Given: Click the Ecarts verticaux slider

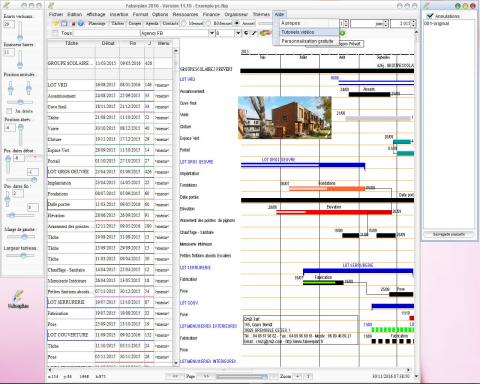Looking at the screenshot, I should pos(20,31).
